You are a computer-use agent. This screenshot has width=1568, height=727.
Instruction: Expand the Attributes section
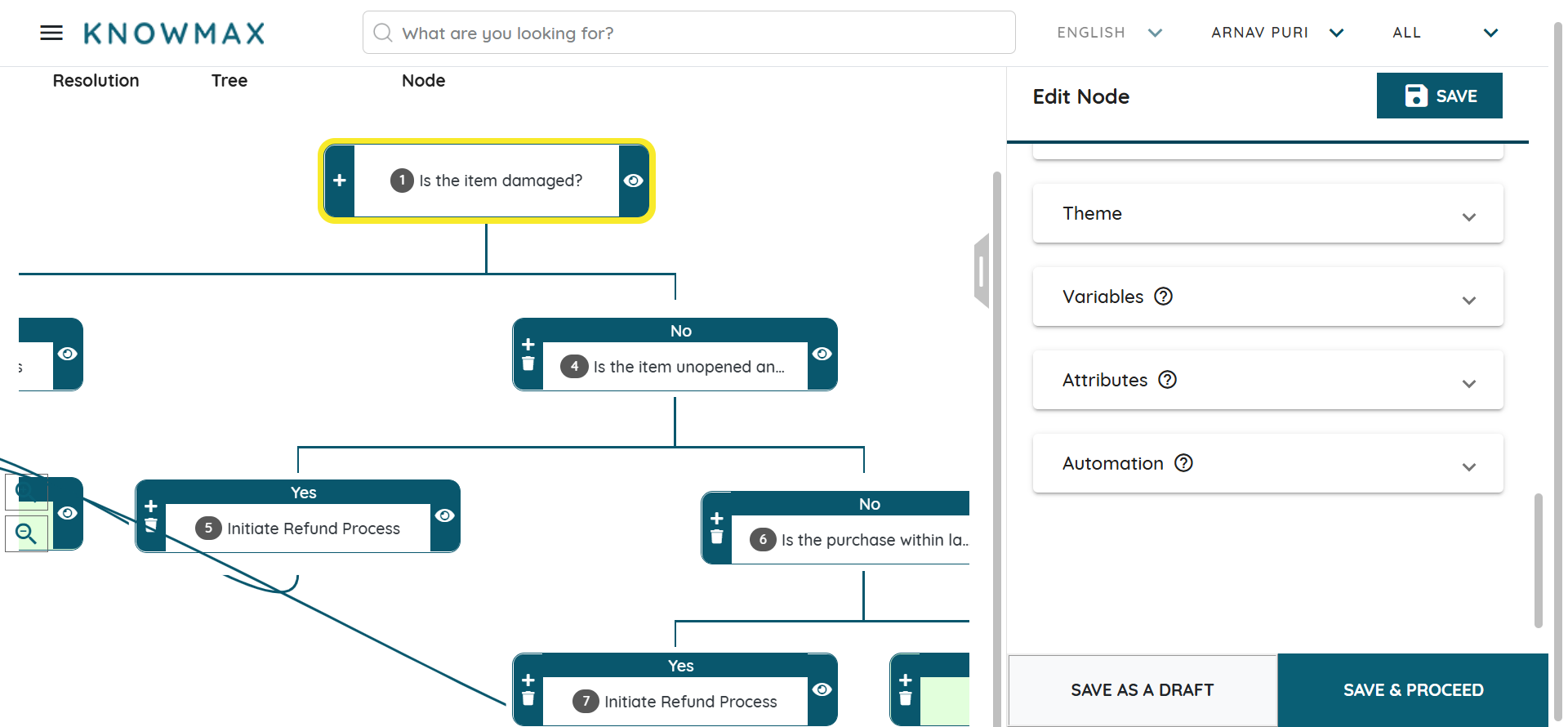point(1267,381)
